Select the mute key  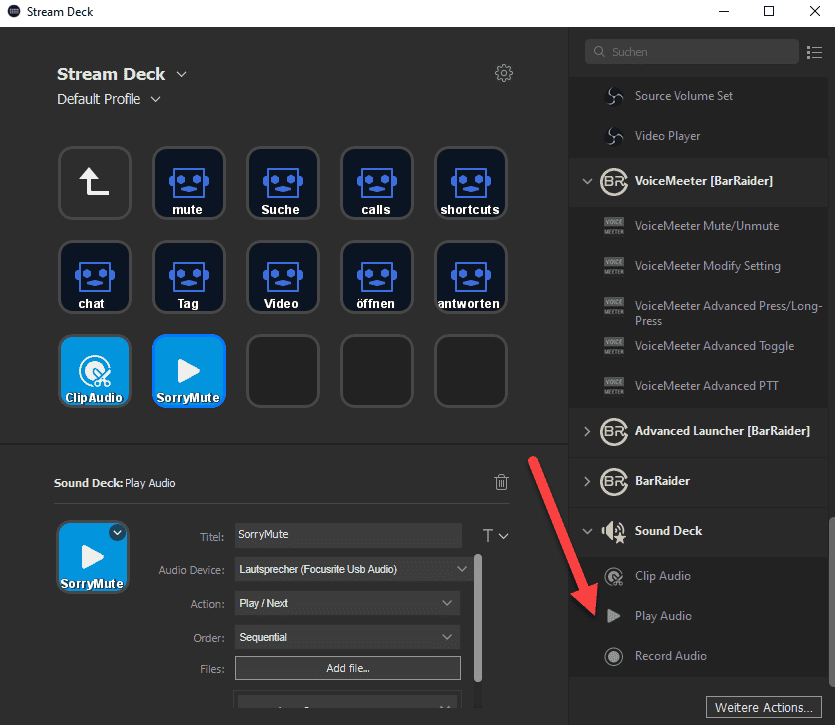189,183
